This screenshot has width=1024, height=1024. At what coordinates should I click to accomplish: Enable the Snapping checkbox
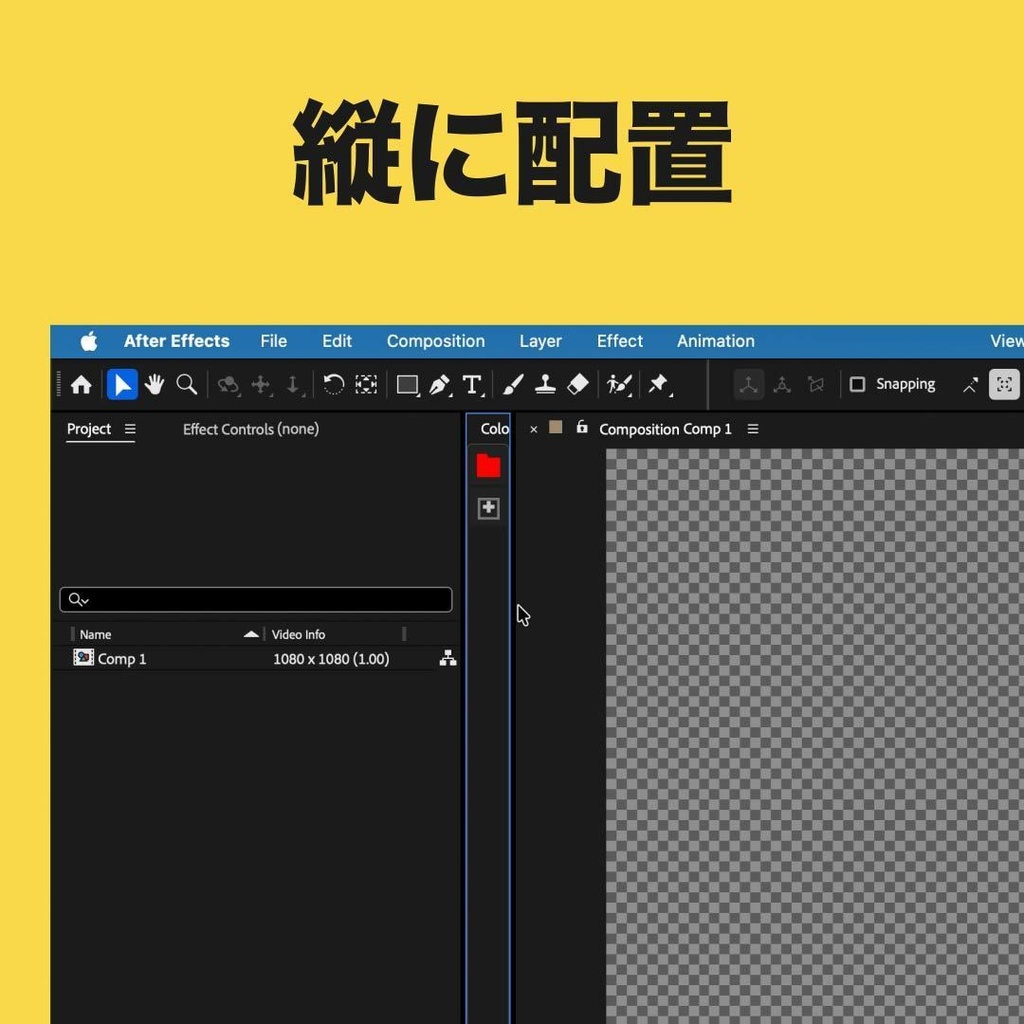858,384
